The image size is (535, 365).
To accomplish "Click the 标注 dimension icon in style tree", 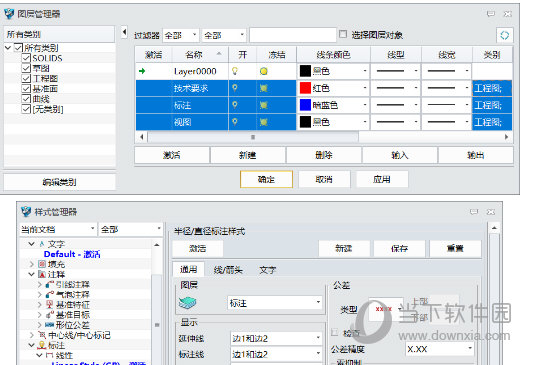I will 42,345.
